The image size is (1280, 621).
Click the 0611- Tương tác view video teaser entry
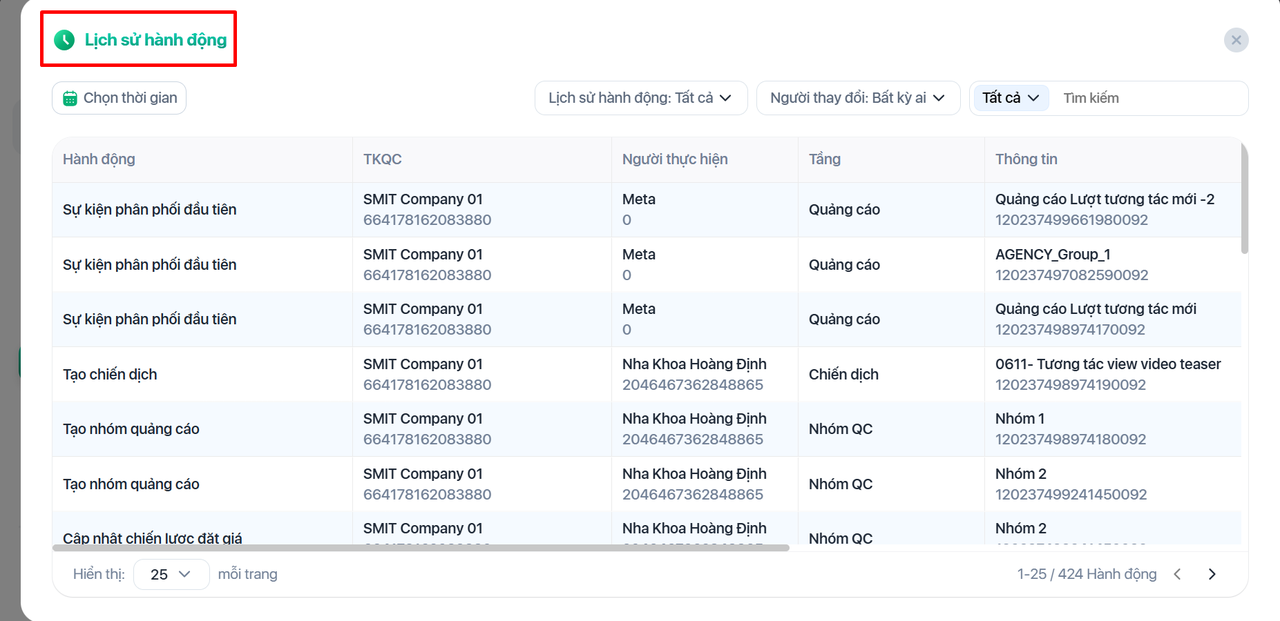[1108, 364]
